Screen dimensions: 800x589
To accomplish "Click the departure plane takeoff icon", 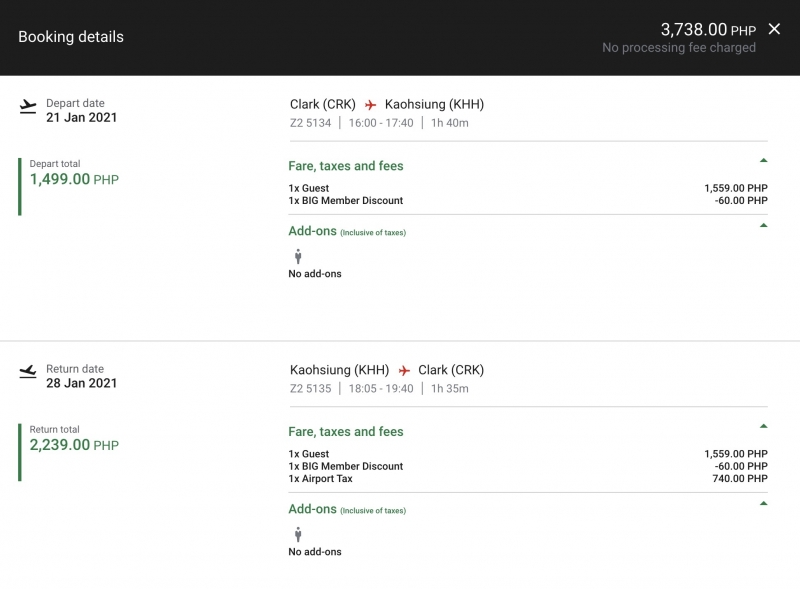I will [x=28, y=107].
